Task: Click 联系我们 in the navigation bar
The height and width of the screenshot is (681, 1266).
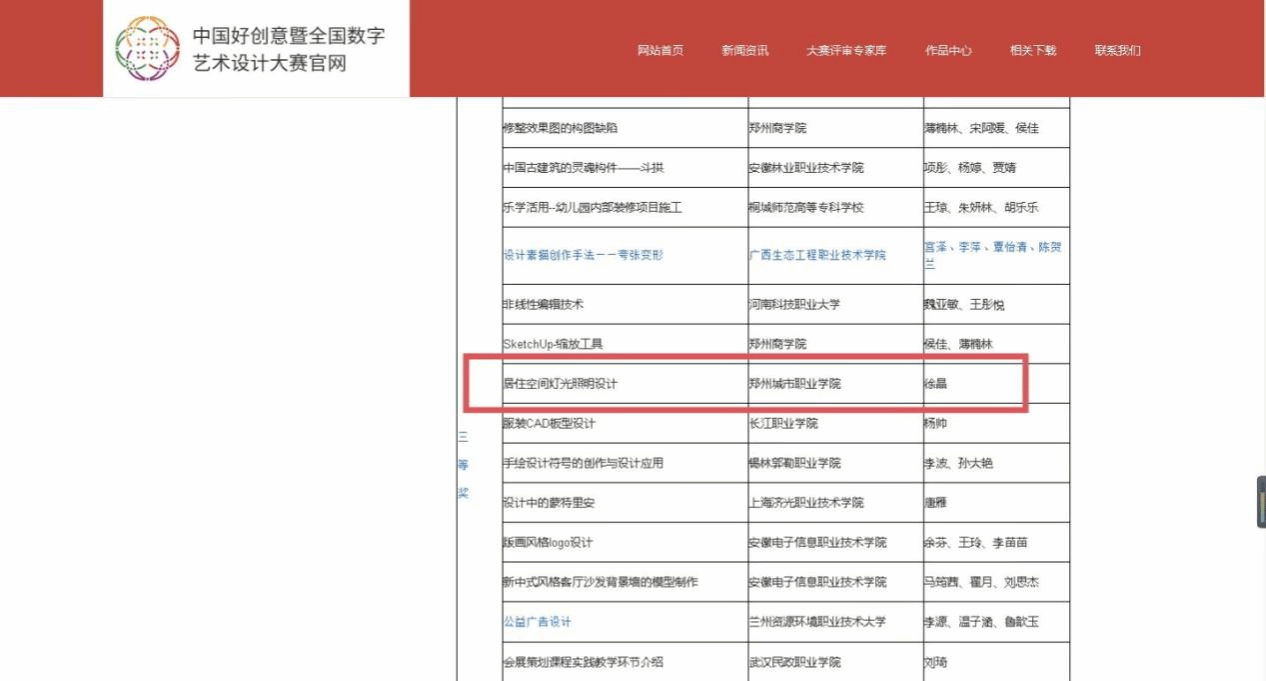Action: tap(1117, 51)
